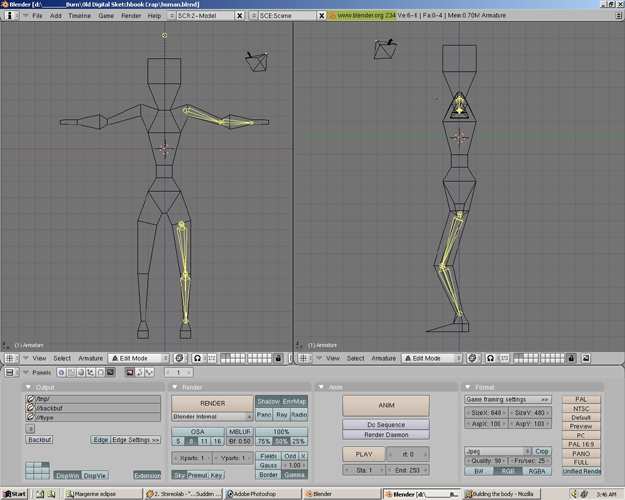This screenshot has width=625, height=500.
Task: Collapse the Anim panel triangle
Action: pos(321,387)
